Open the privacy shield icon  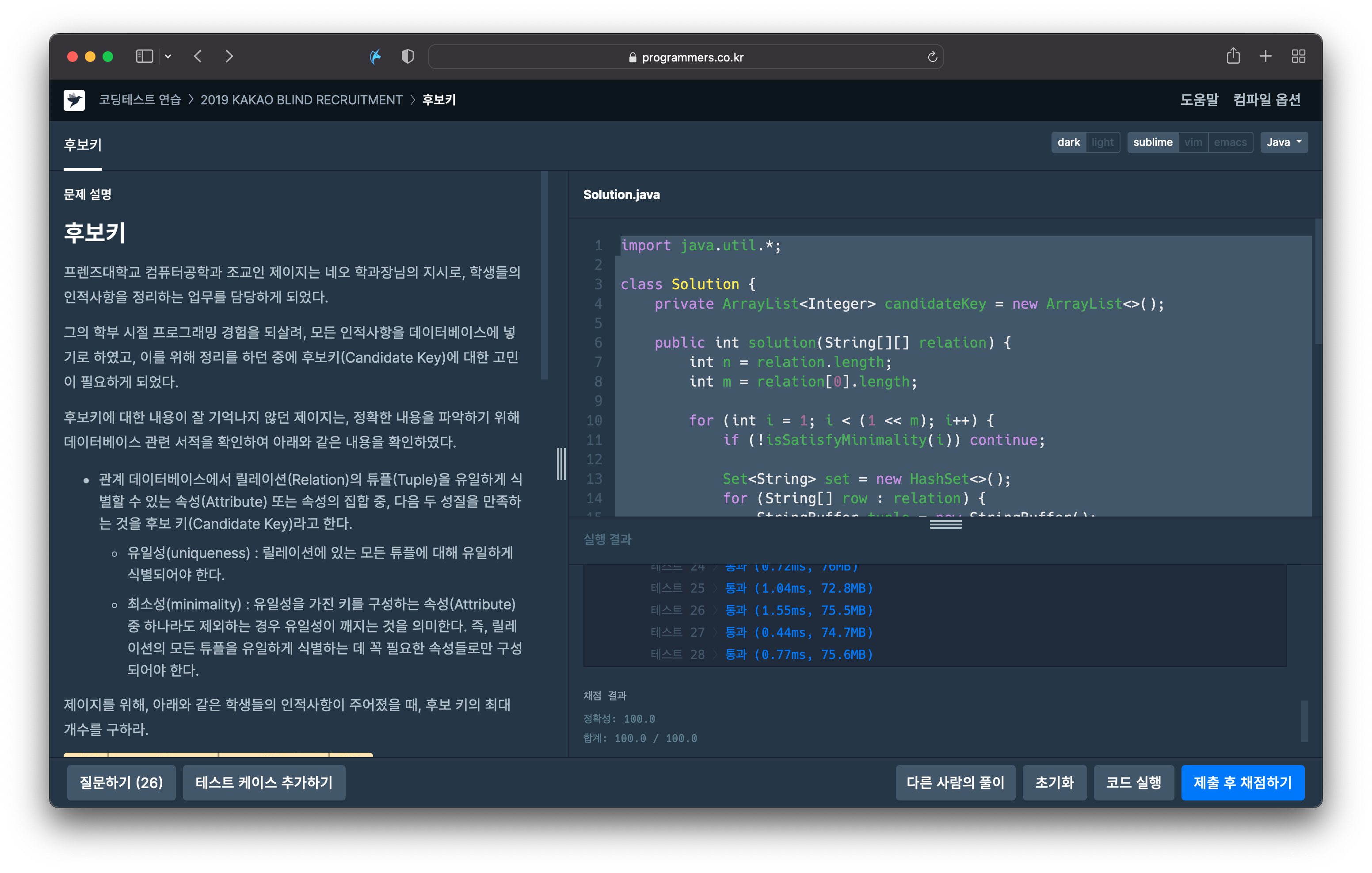408,57
